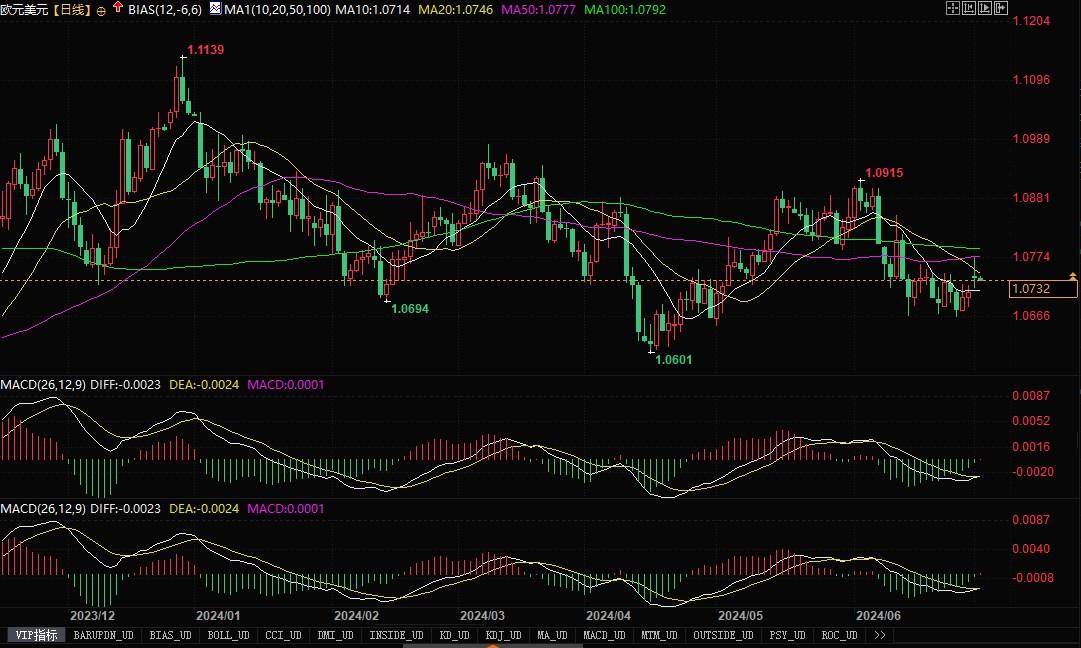Open the 日线 period selector
This screenshot has width=1081, height=648.
(x=69, y=10)
